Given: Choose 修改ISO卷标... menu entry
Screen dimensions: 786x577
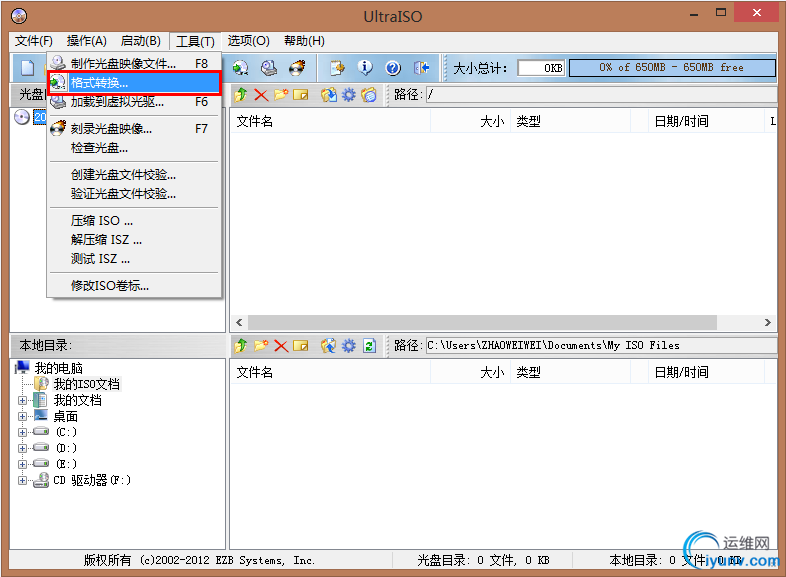Looking at the screenshot, I should point(134,286).
